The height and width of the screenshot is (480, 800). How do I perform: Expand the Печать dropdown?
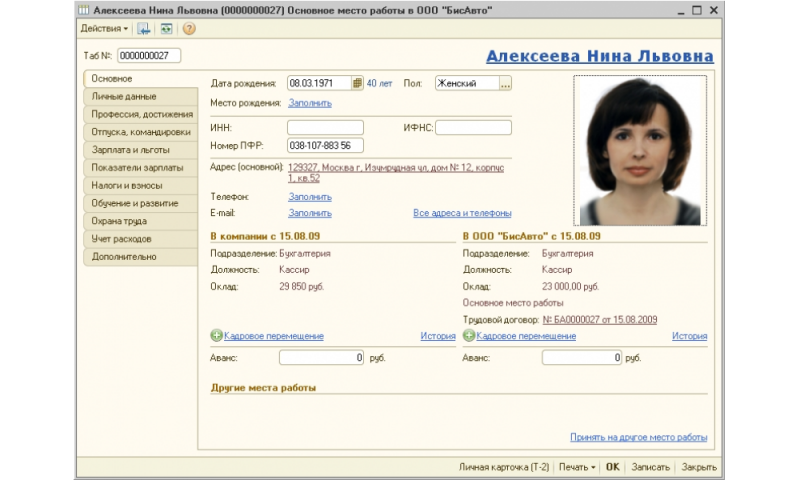tap(578, 467)
